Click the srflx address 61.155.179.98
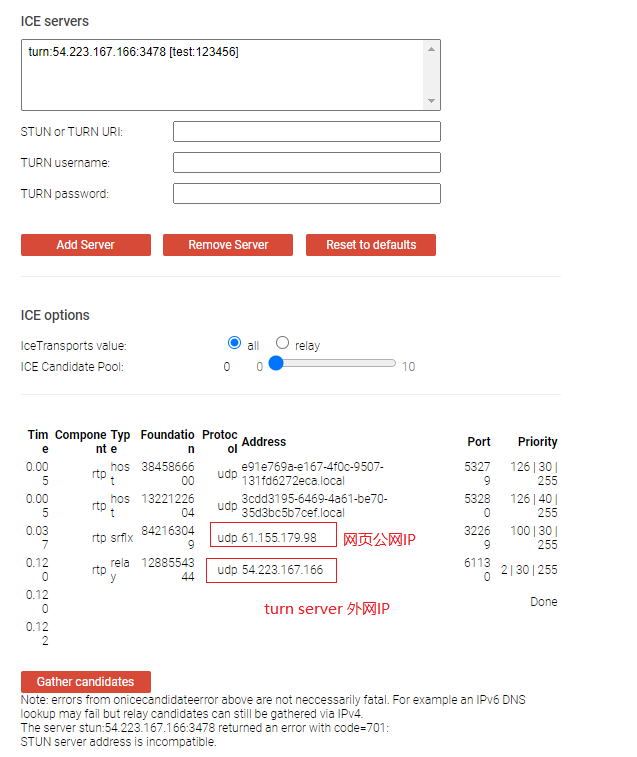Screen dimensions: 637x757 coord(279,537)
